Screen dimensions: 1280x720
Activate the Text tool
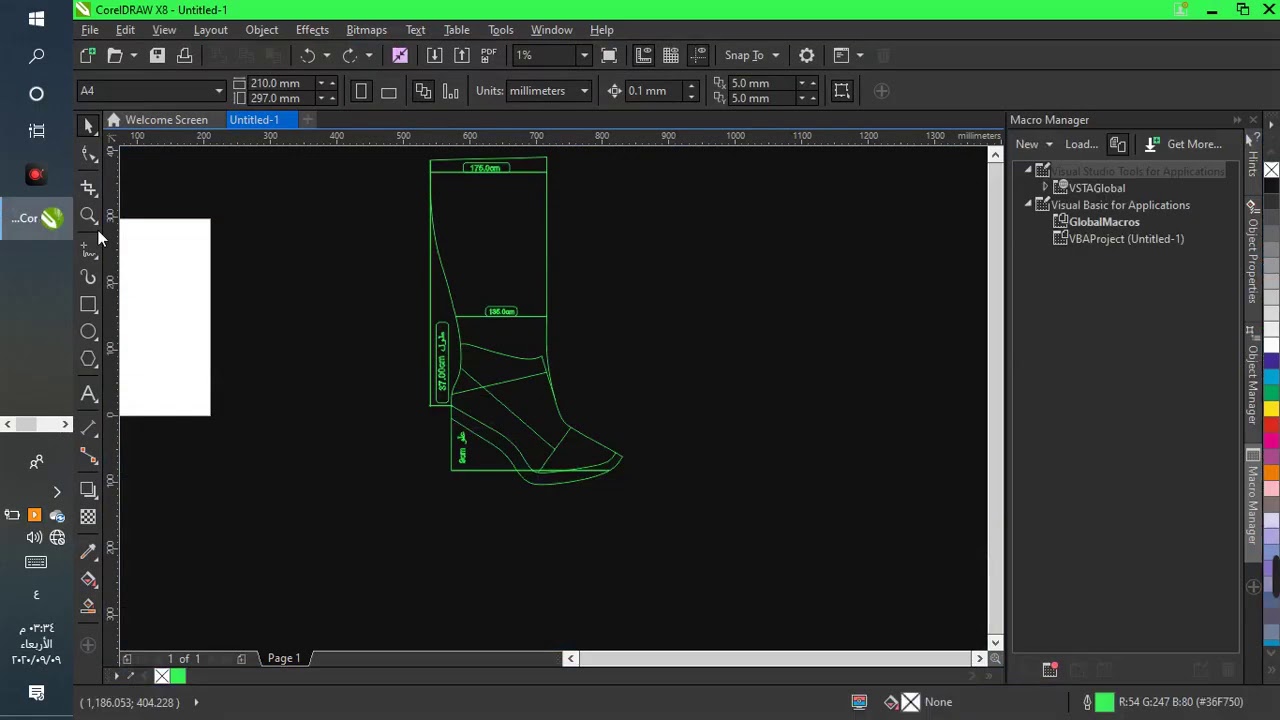(x=89, y=394)
